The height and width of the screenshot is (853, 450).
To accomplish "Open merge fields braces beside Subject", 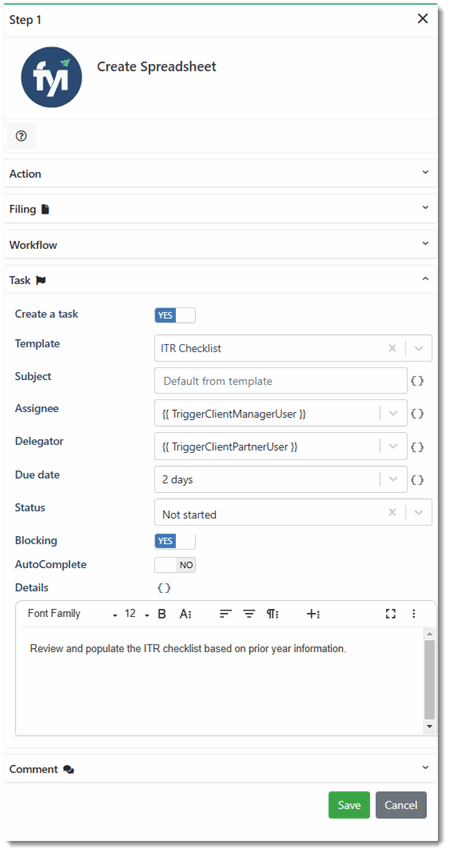I will coord(417,381).
